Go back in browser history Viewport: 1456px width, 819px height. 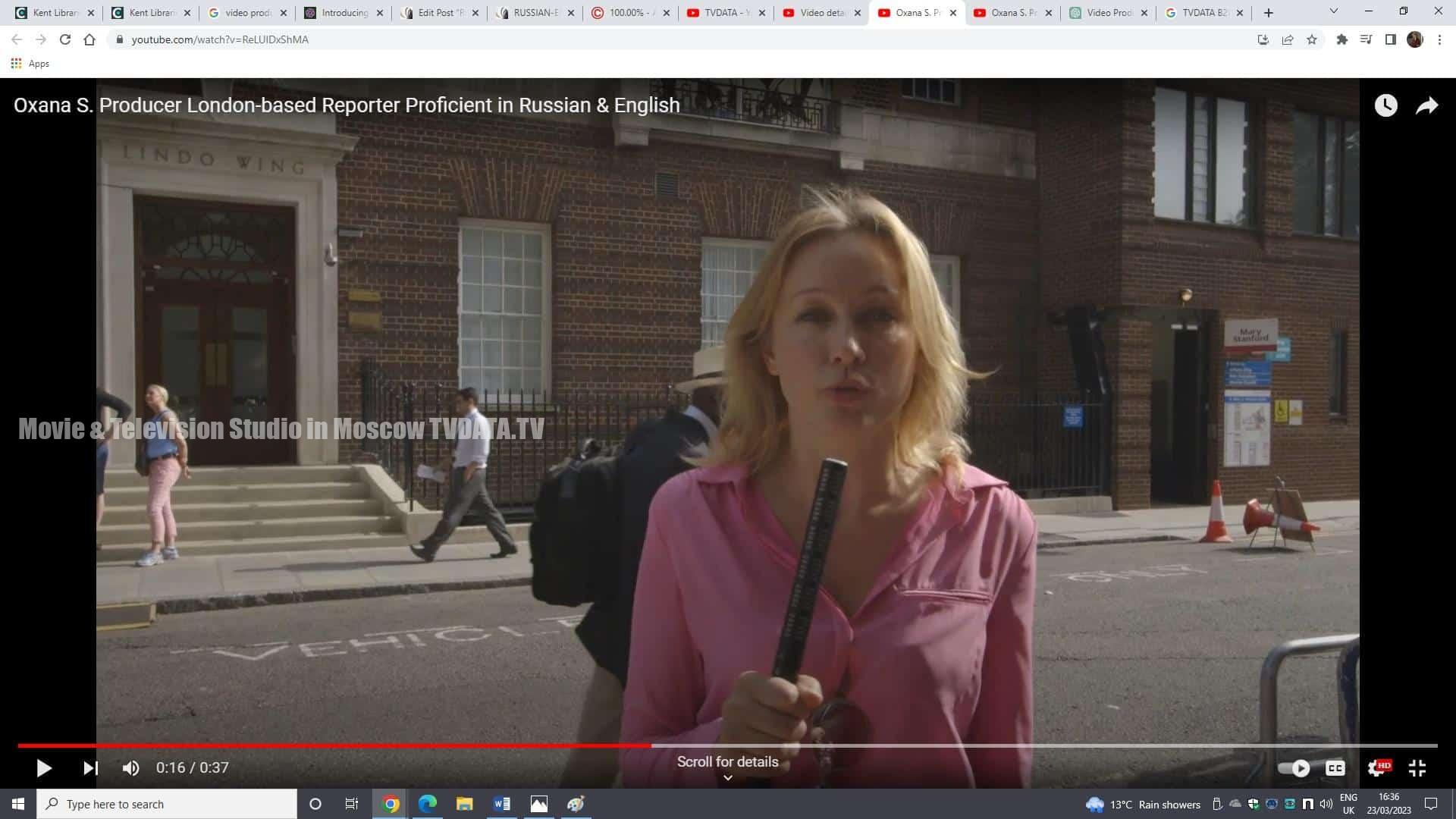[x=17, y=39]
